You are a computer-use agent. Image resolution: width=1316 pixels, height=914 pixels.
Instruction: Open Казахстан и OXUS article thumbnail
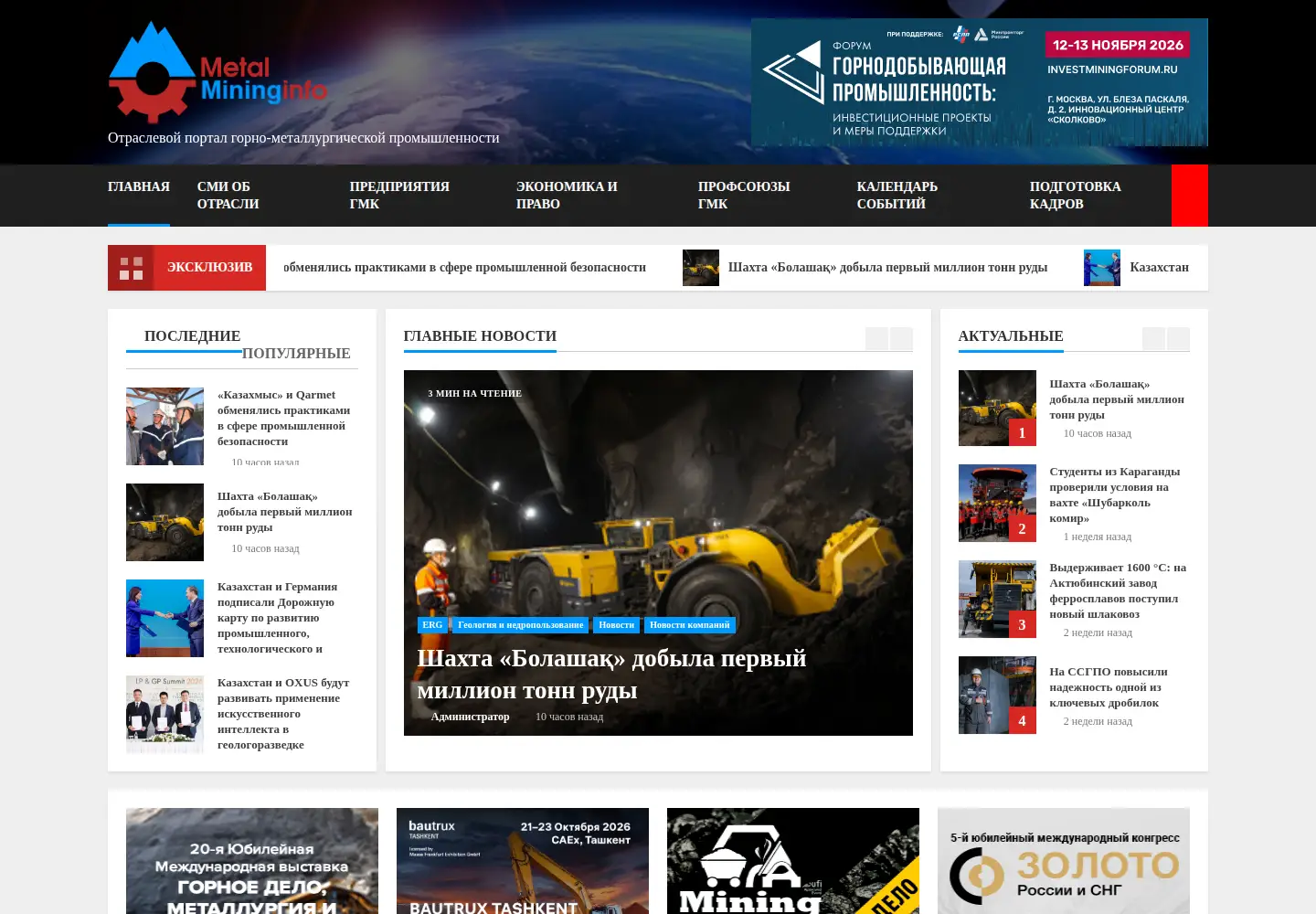click(x=164, y=714)
